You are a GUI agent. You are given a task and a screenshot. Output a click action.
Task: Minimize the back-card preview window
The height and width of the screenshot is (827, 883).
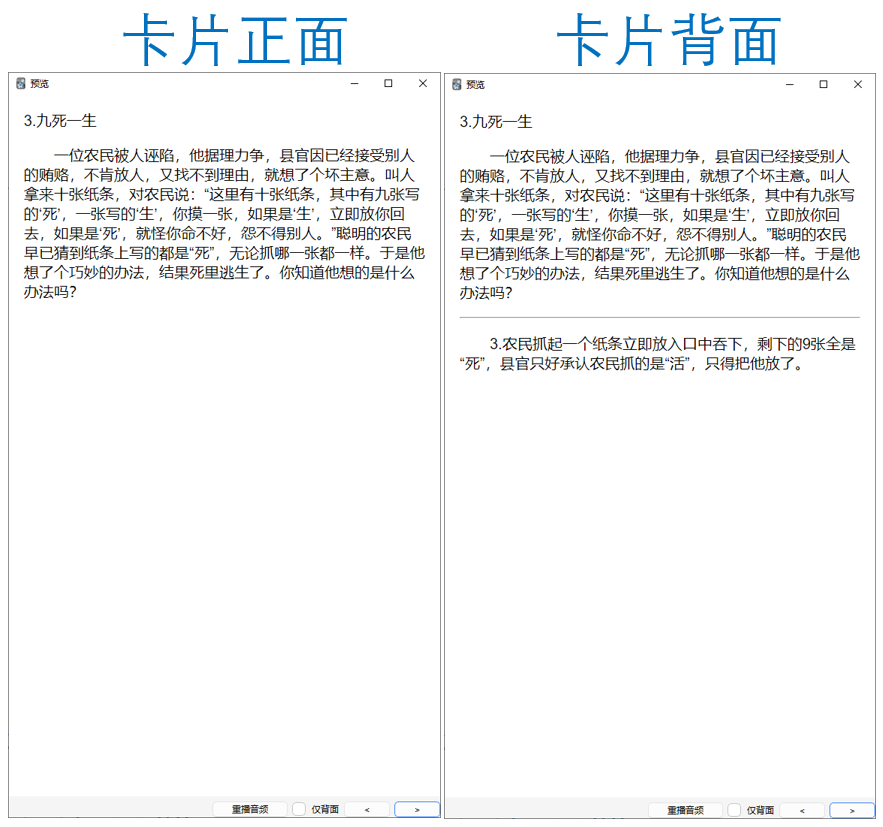coord(790,84)
